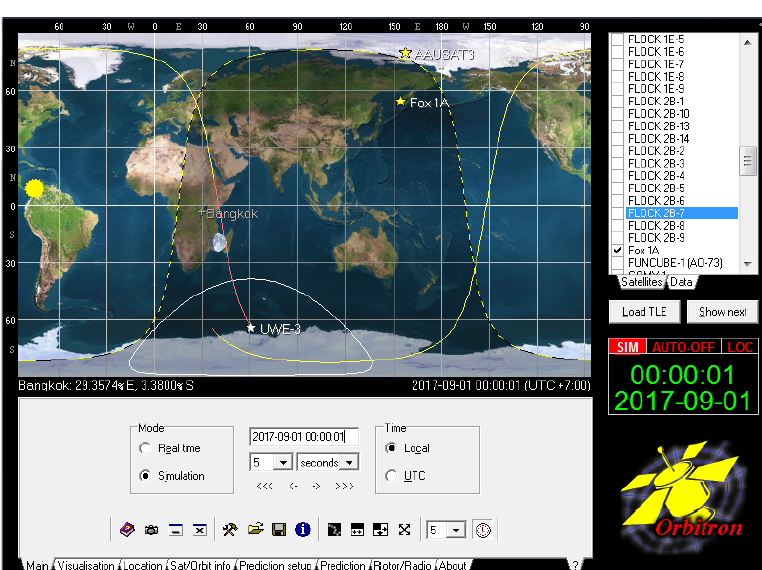Open the step value dropdown showing 5

(283, 462)
